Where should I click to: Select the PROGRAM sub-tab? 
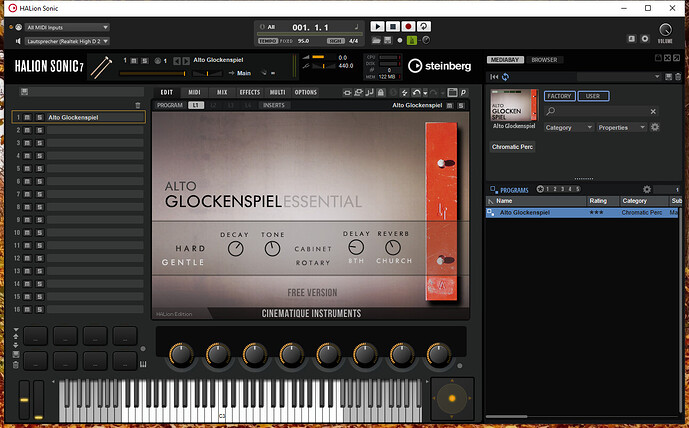[170, 105]
